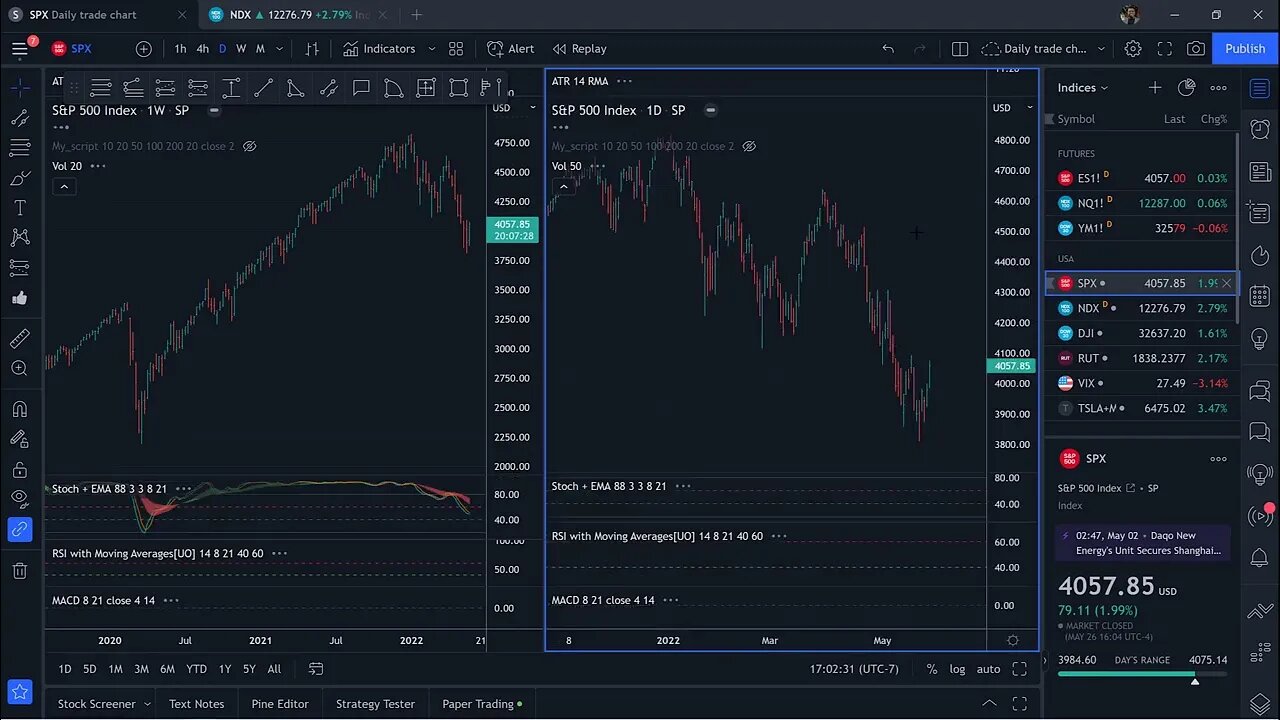
Task: Enter fullscreen mode from top toolbar
Action: coord(1165,48)
